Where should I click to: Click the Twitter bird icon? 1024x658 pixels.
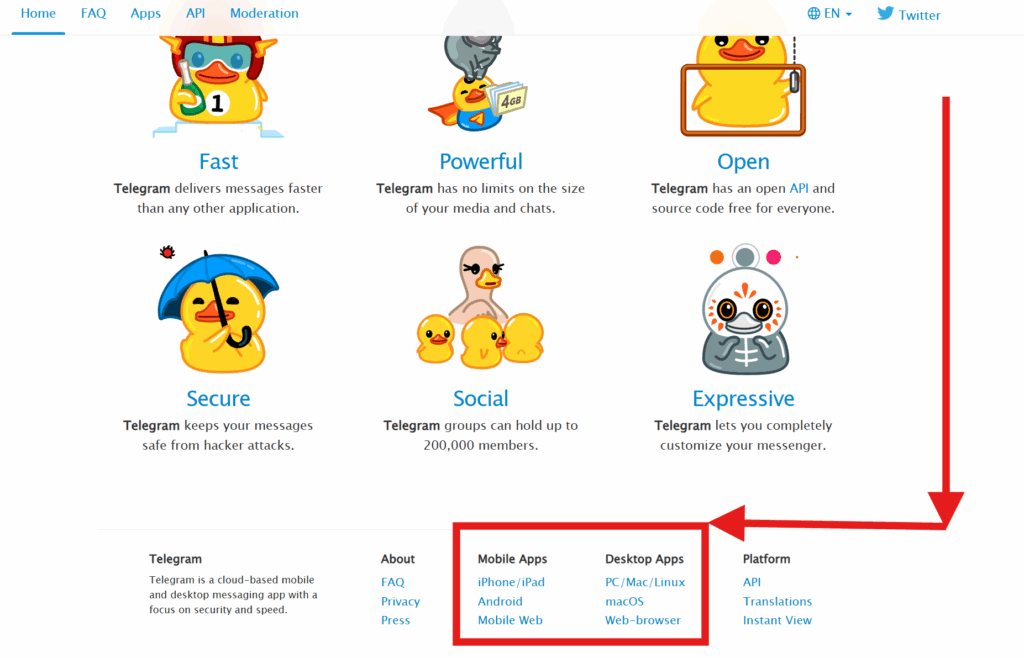point(885,13)
